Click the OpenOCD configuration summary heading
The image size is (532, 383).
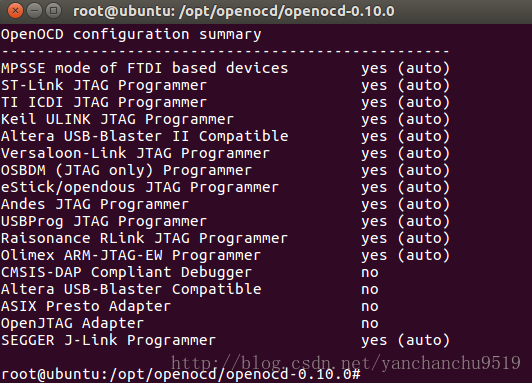click(131, 34)
